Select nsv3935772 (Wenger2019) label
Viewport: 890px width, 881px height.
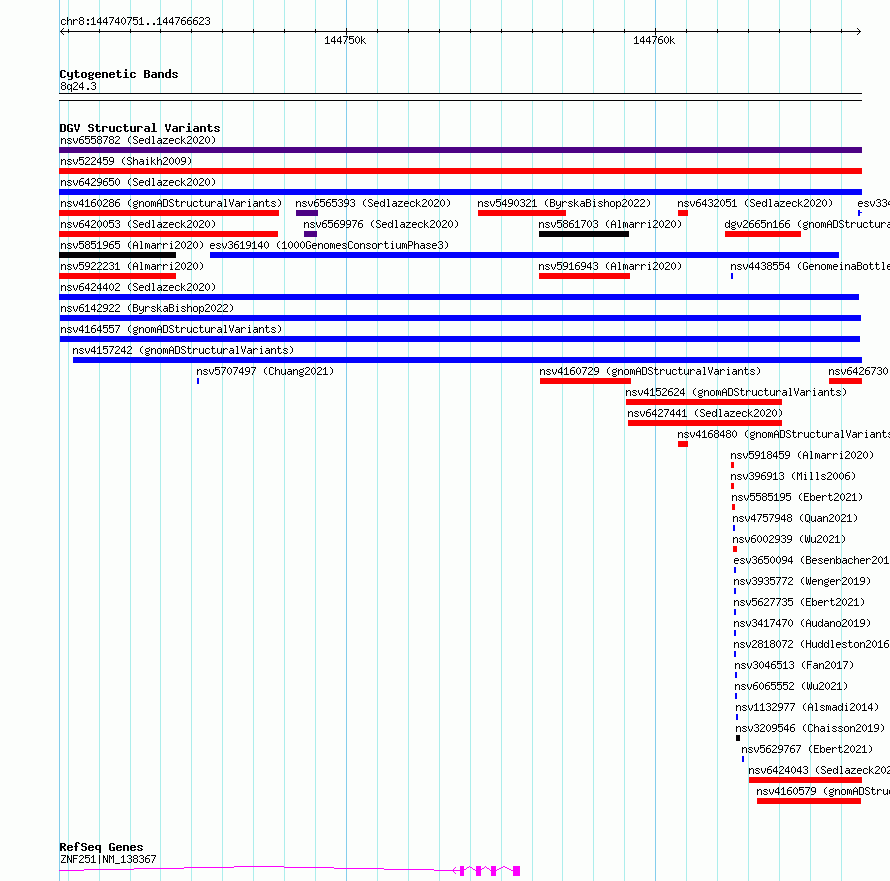[802, 581]
